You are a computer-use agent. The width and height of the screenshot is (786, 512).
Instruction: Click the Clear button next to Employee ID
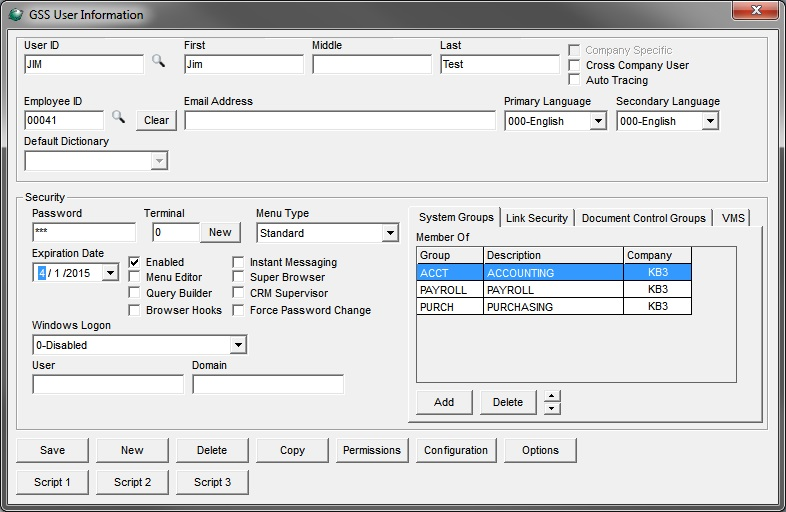156,120
